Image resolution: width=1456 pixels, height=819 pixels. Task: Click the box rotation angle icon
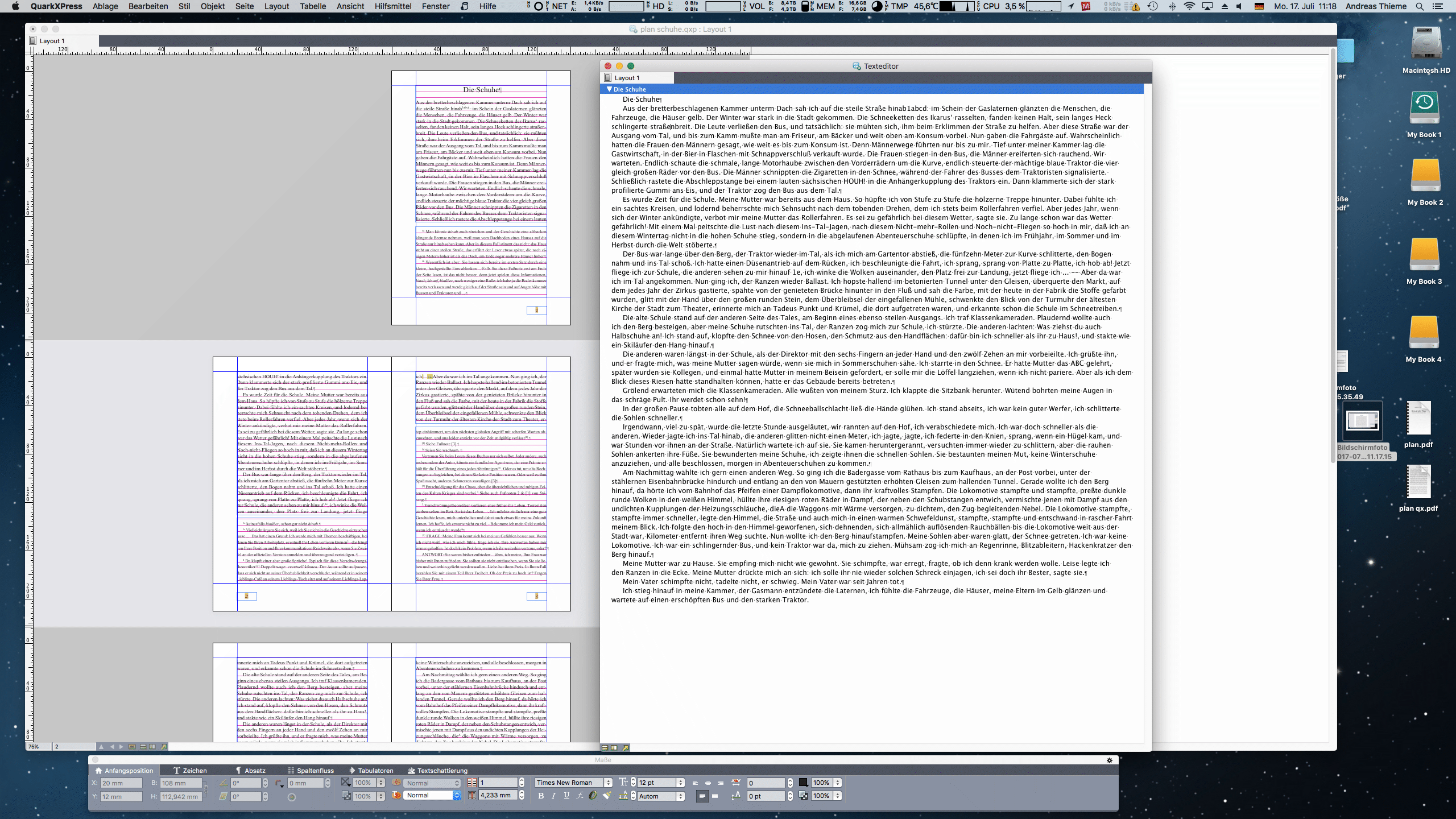tap(224, 783)
